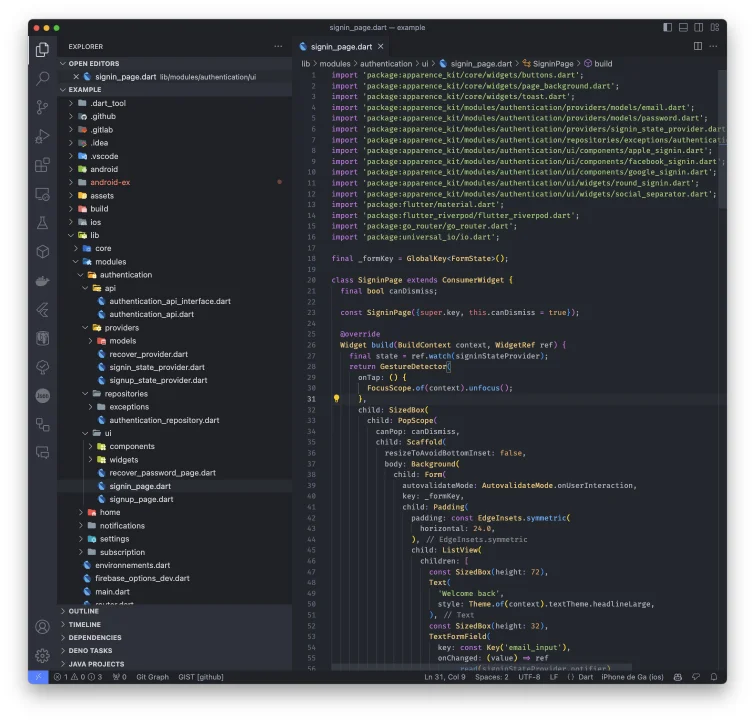Image resolution: width=755 pixels, height=721 pixels.
Task: Open the Extensions view icon
Action: (x=42, y=165)
